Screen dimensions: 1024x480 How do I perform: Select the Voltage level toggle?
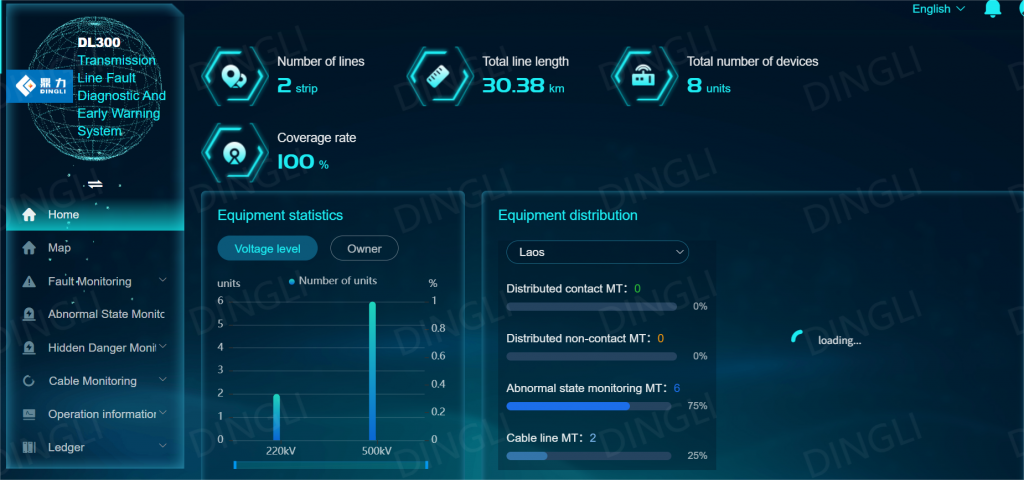point(267,248)
